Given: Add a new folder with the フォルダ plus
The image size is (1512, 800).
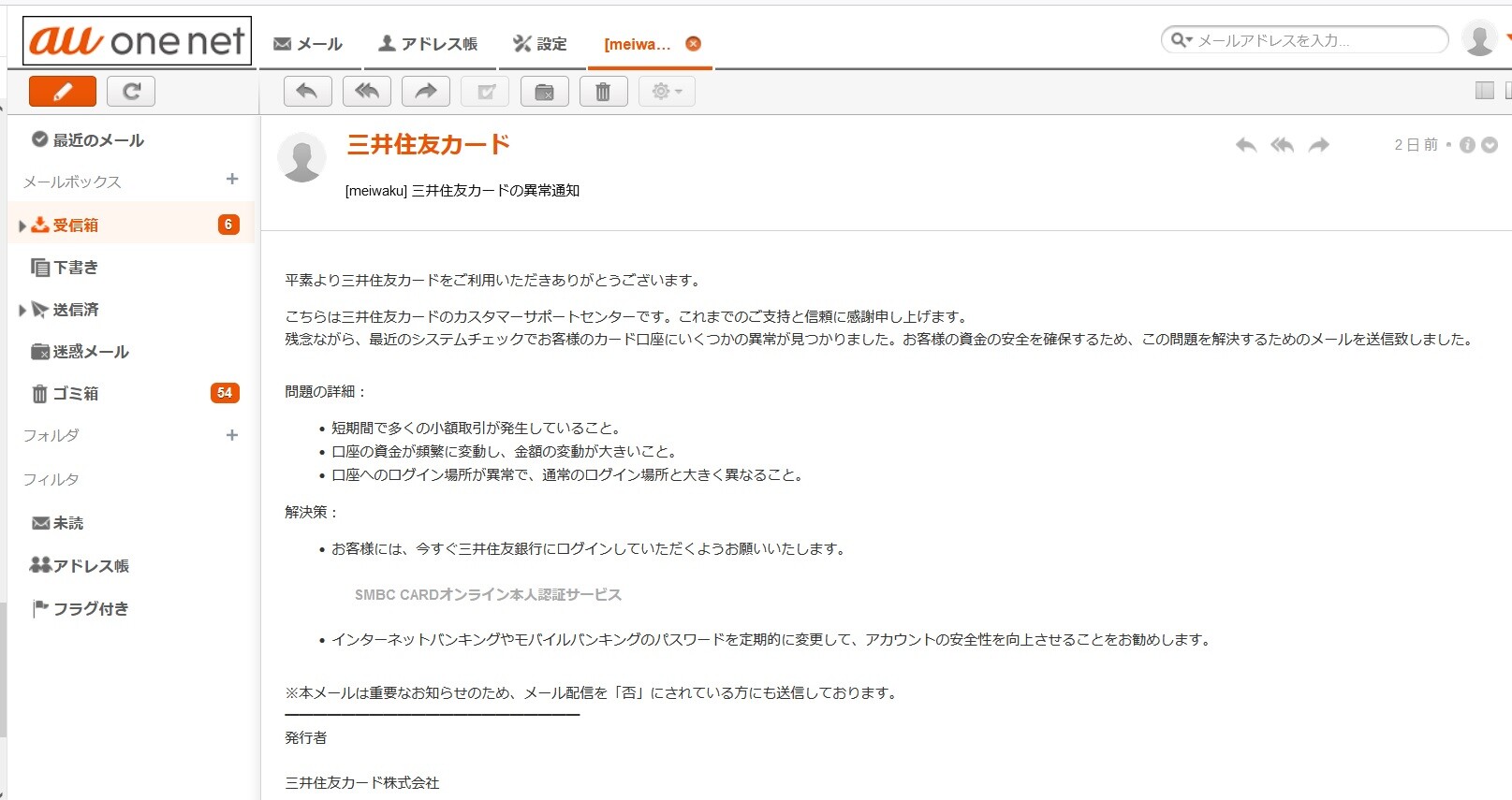Looking at the screenshot, I should (x=232, y=435).
